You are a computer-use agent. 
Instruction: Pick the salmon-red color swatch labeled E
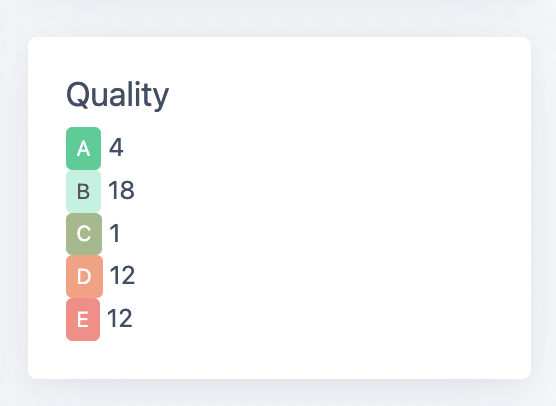coord(83,319)
